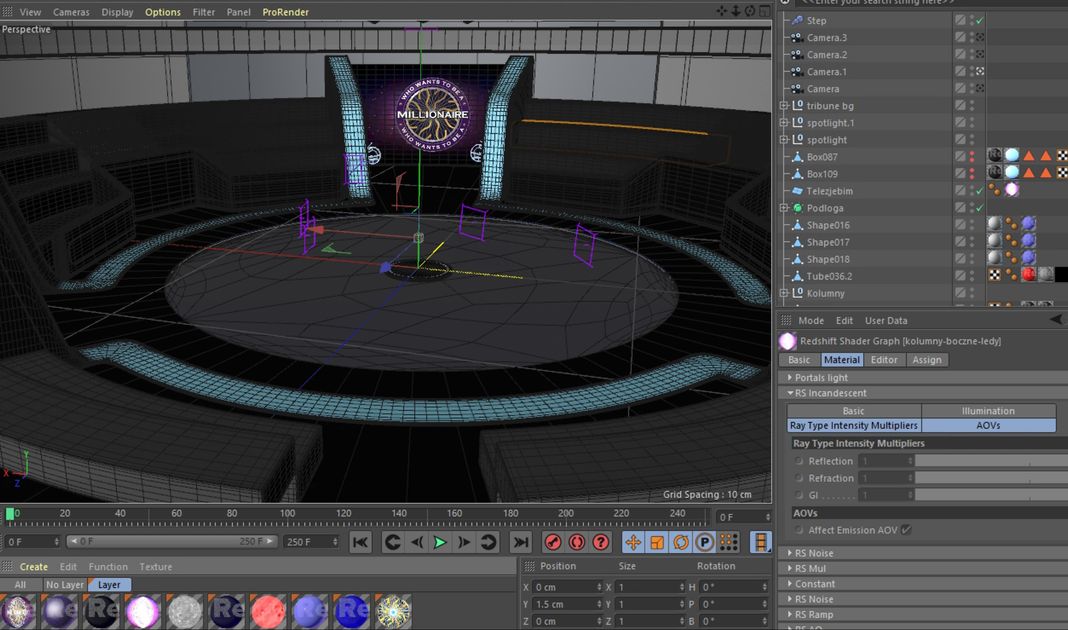
Task: Toggle the Position keyframe move icon
Action: tap(633, 542)
